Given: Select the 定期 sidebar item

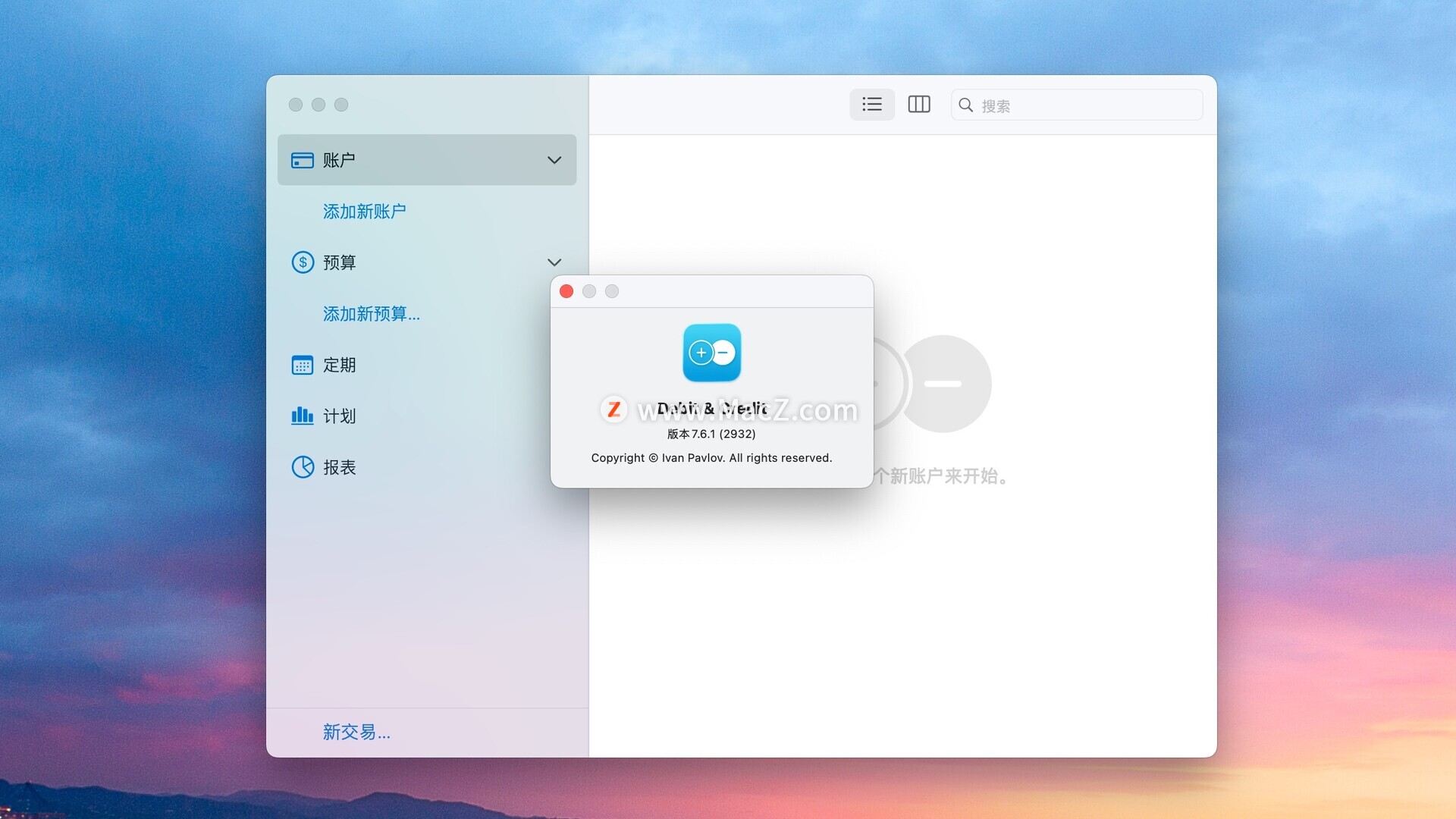Looking at the screenshot, I should [x=339, y=365].
